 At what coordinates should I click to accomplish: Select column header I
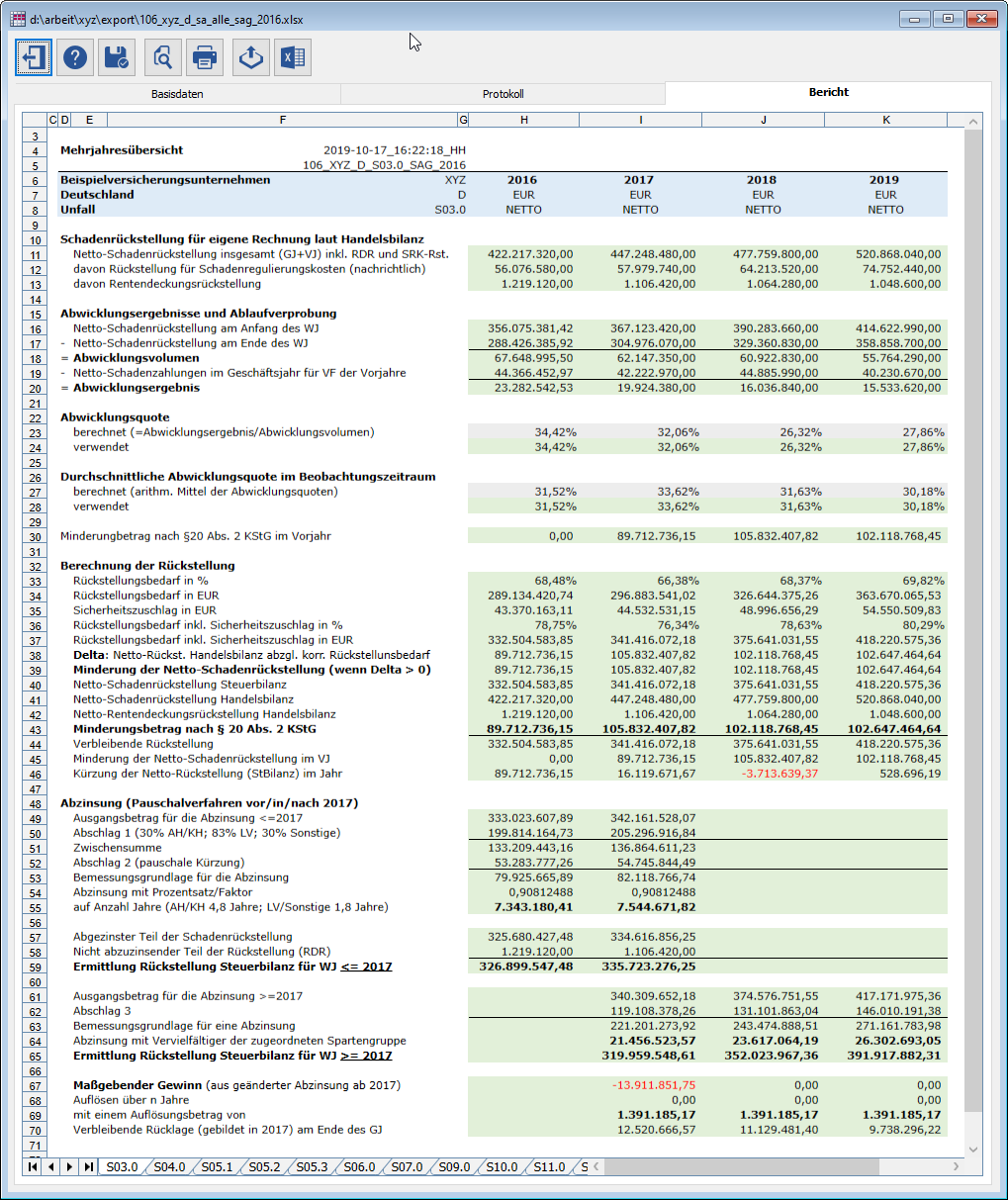(x=640, y=120)
